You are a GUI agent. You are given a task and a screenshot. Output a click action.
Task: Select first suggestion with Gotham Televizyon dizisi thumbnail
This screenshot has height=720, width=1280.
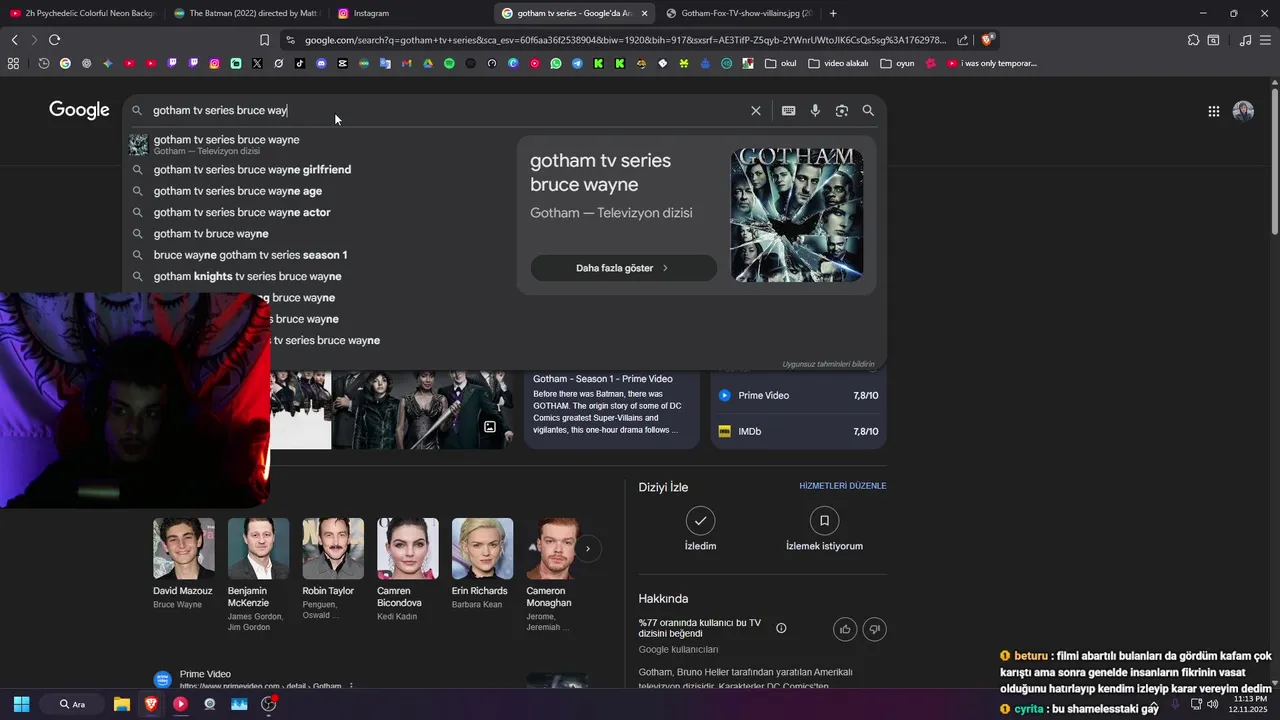226,145
